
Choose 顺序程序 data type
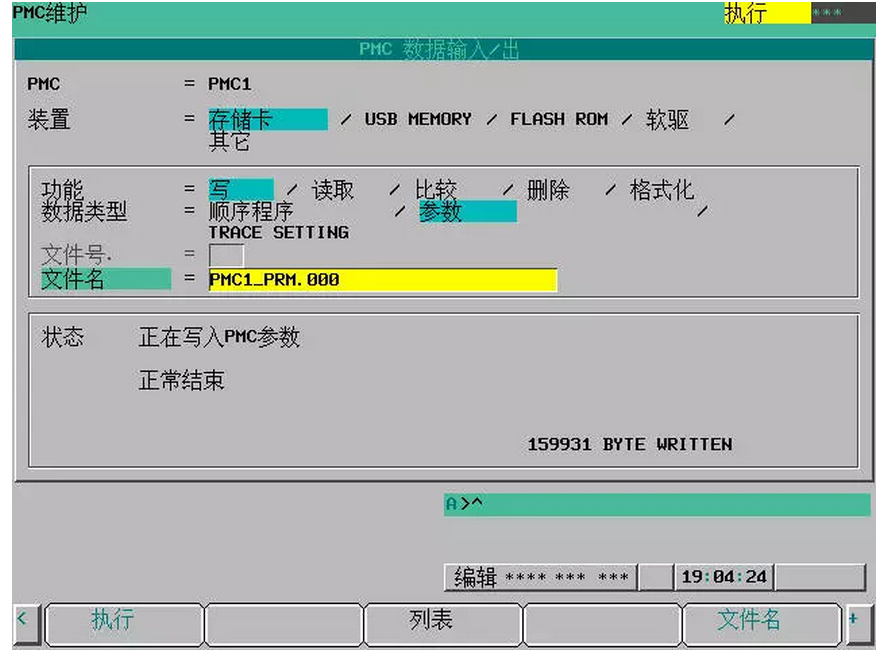[250, 212]
